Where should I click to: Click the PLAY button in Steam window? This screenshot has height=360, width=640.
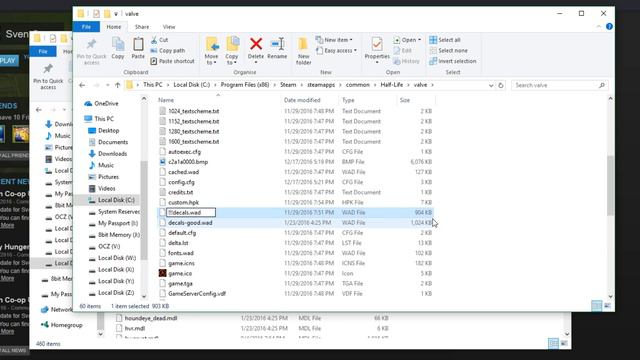pos(8,60)
